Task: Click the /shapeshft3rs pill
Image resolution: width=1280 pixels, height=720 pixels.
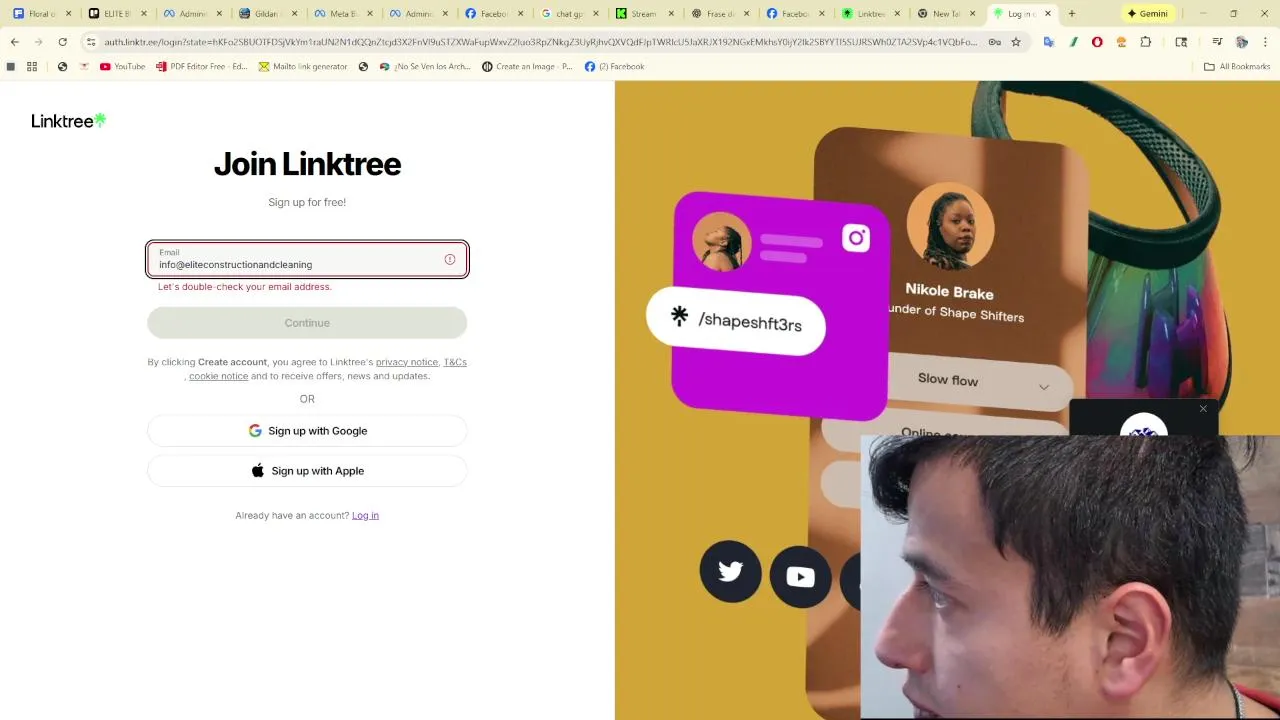Action: coord(736,320)
